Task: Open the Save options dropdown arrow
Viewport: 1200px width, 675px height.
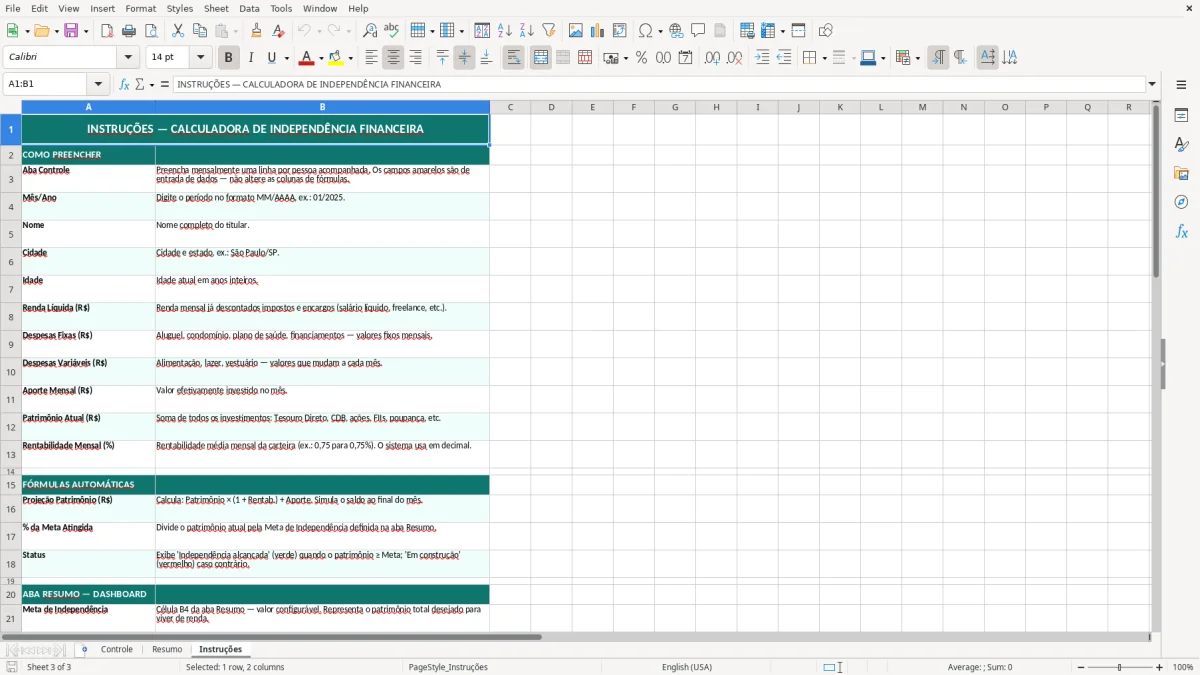Action: [86, 31]
